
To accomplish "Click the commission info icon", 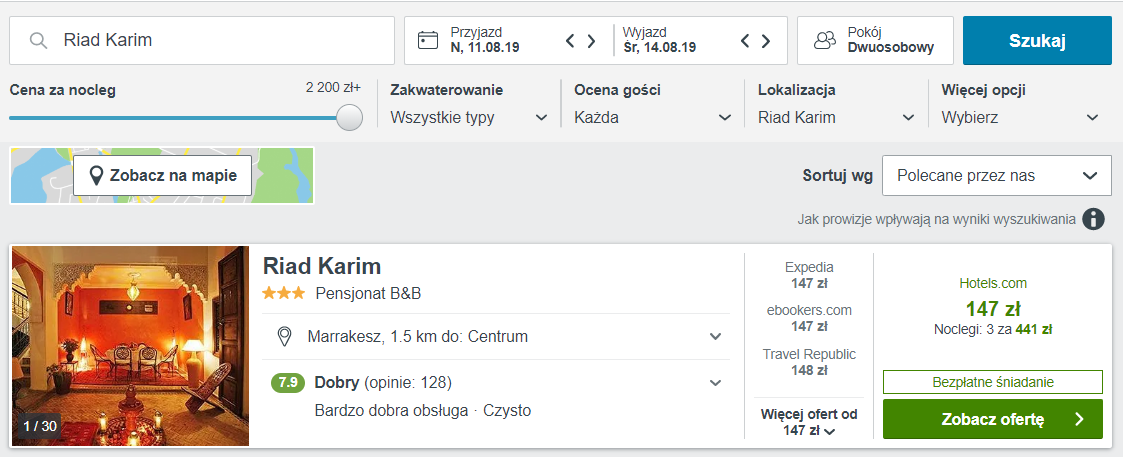I will 1093,219.
